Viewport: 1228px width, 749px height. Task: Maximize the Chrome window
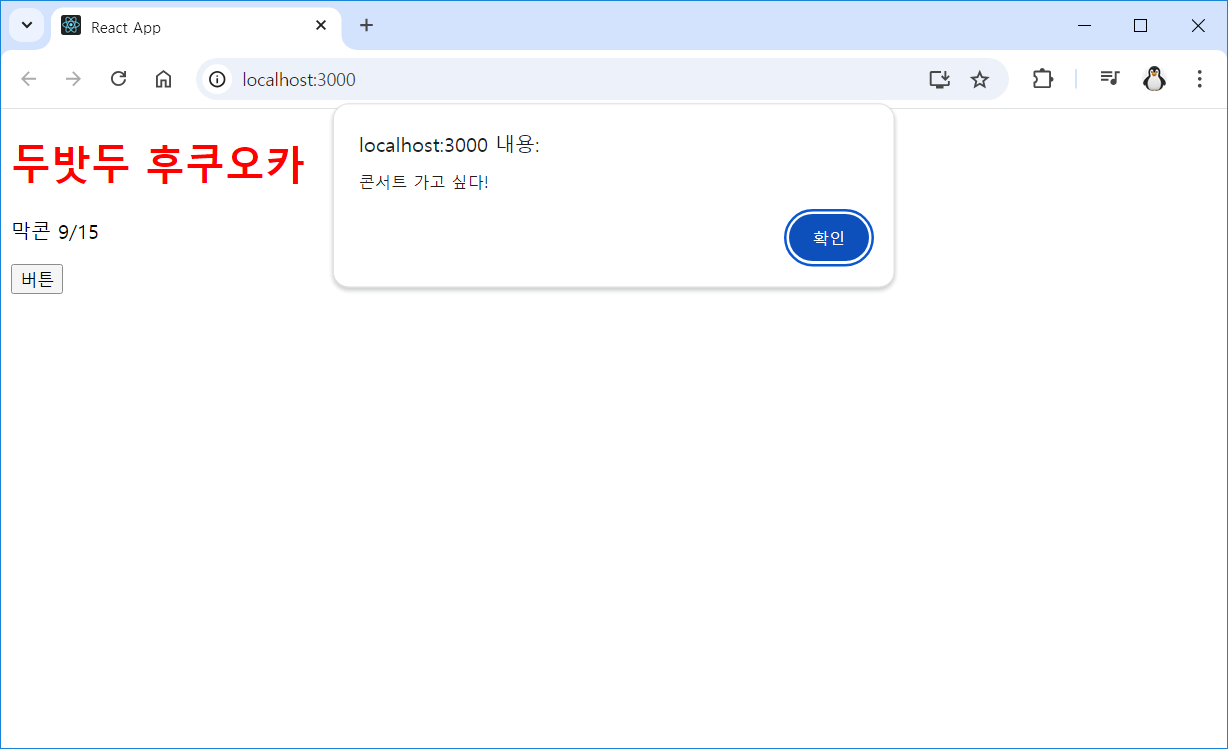tap(1140, 26)
